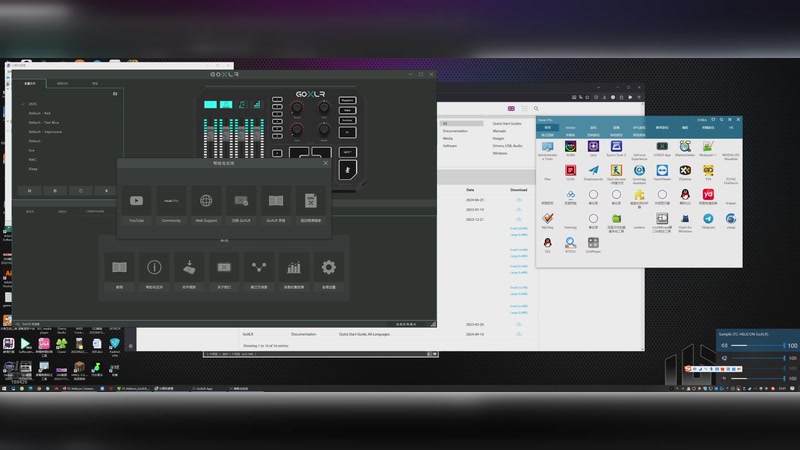The image size is (800, 450).
Task: Open the gear settings tile in GoXLR
Action: (329, 271)
